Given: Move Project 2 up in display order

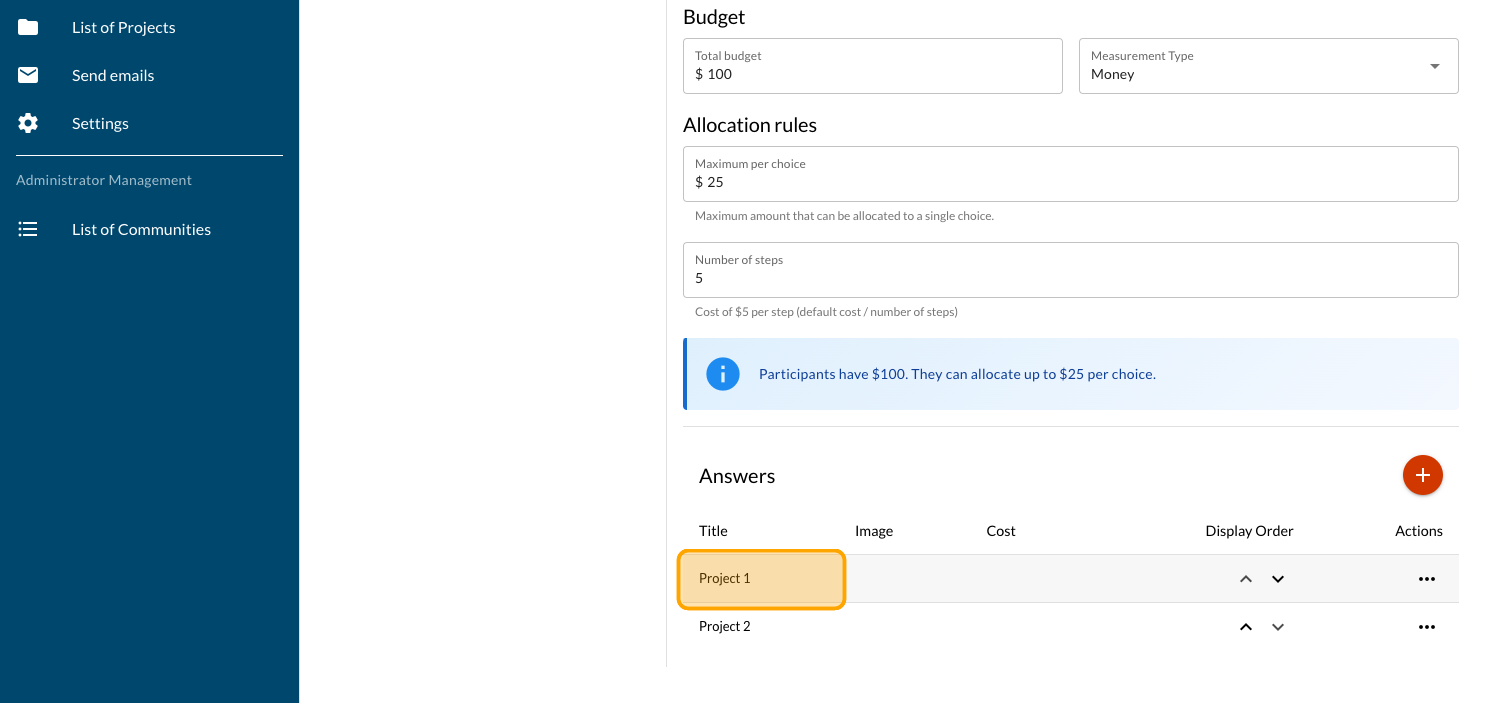Looking at the screenshot, I should click(1245, 627).
